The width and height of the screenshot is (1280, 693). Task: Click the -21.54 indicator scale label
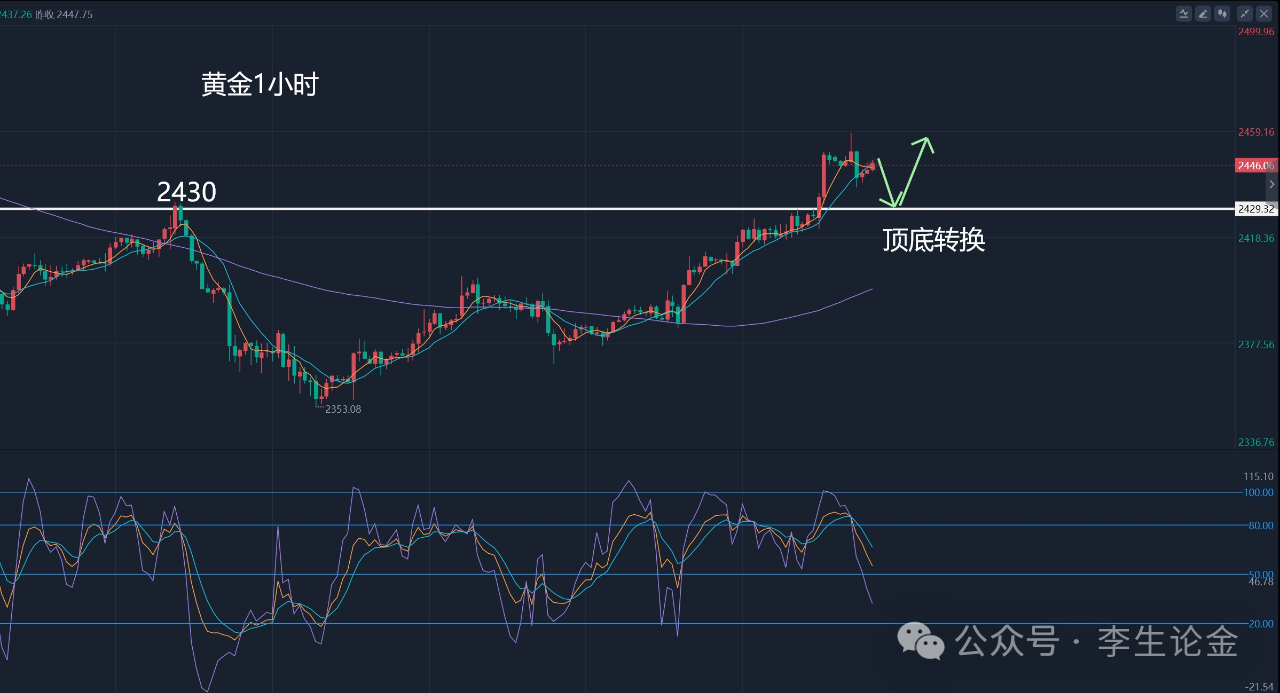point(1258,687)
